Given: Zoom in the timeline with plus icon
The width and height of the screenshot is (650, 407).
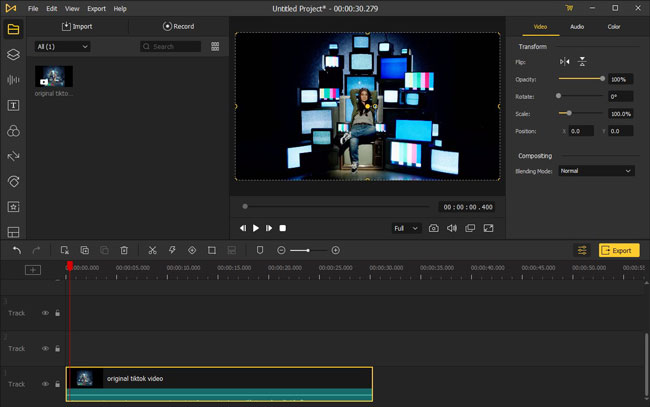Looking at the screenshot, I should [336, 250].
